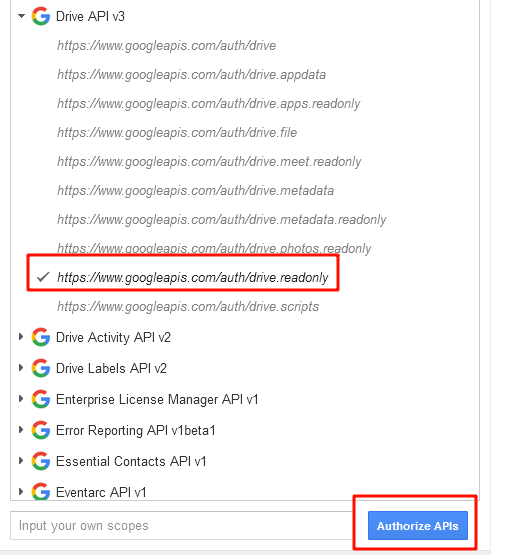The image size is (510, 555).
Task: Open the Essential Contacts API v1 entry
Action: pyautogui.click(x=131, y=462)
